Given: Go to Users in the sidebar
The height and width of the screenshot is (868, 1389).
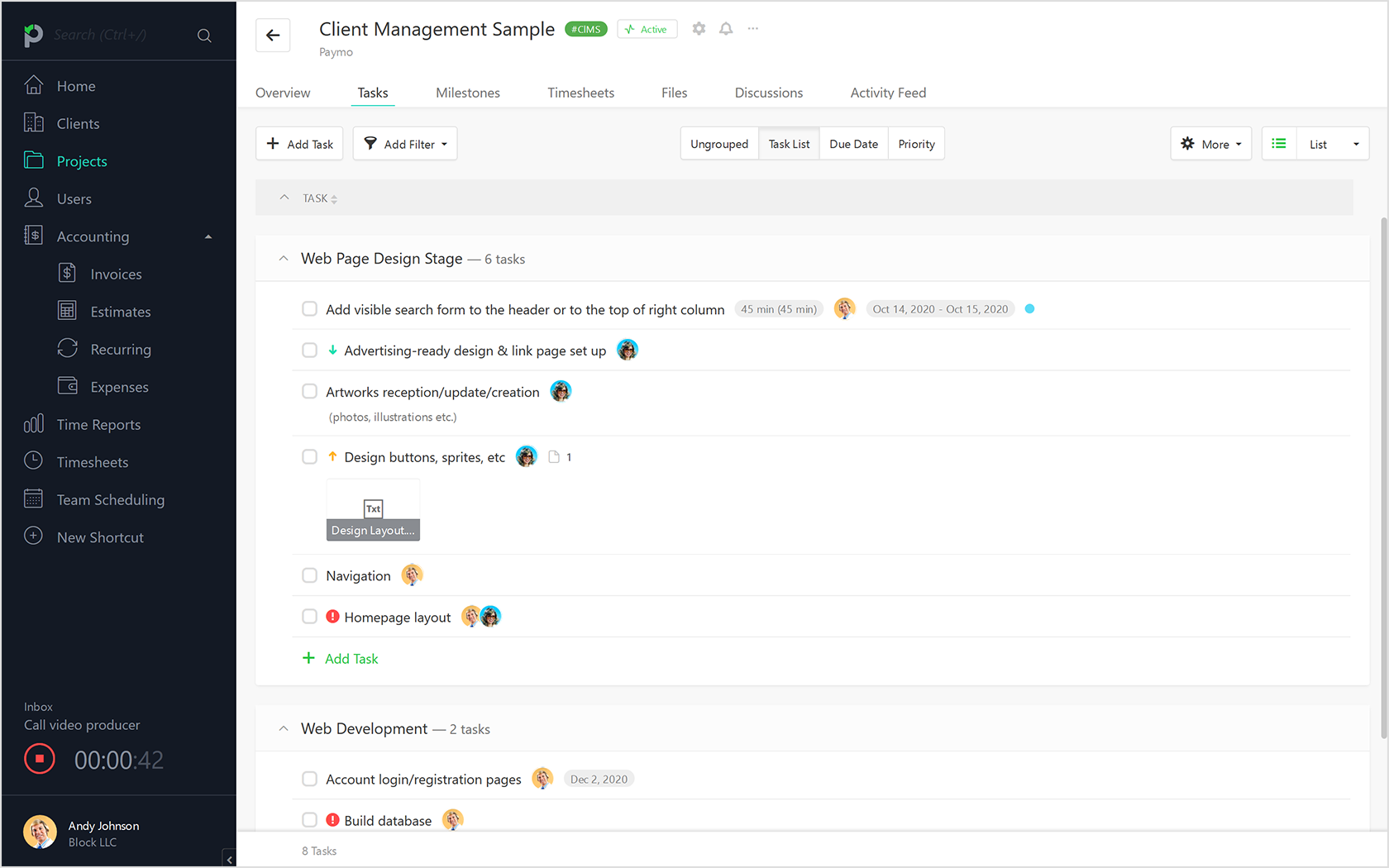Looking at the screenshot, I should point(74,198).
